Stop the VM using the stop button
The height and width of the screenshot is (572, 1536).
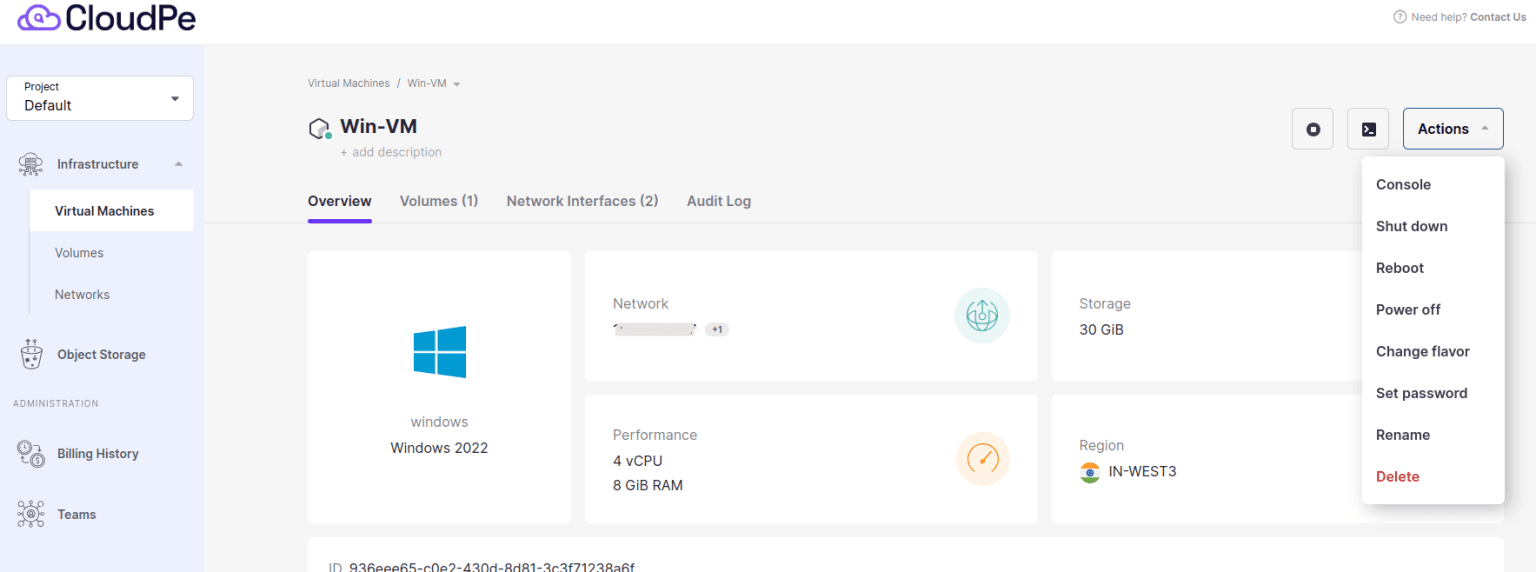coord(1313,129)
